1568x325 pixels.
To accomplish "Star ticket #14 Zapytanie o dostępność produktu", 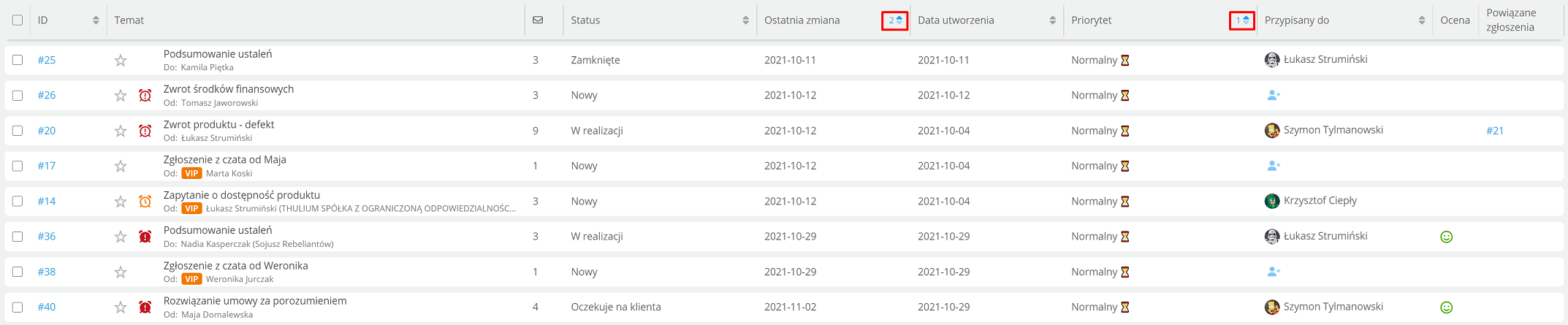I will (121, 202).
